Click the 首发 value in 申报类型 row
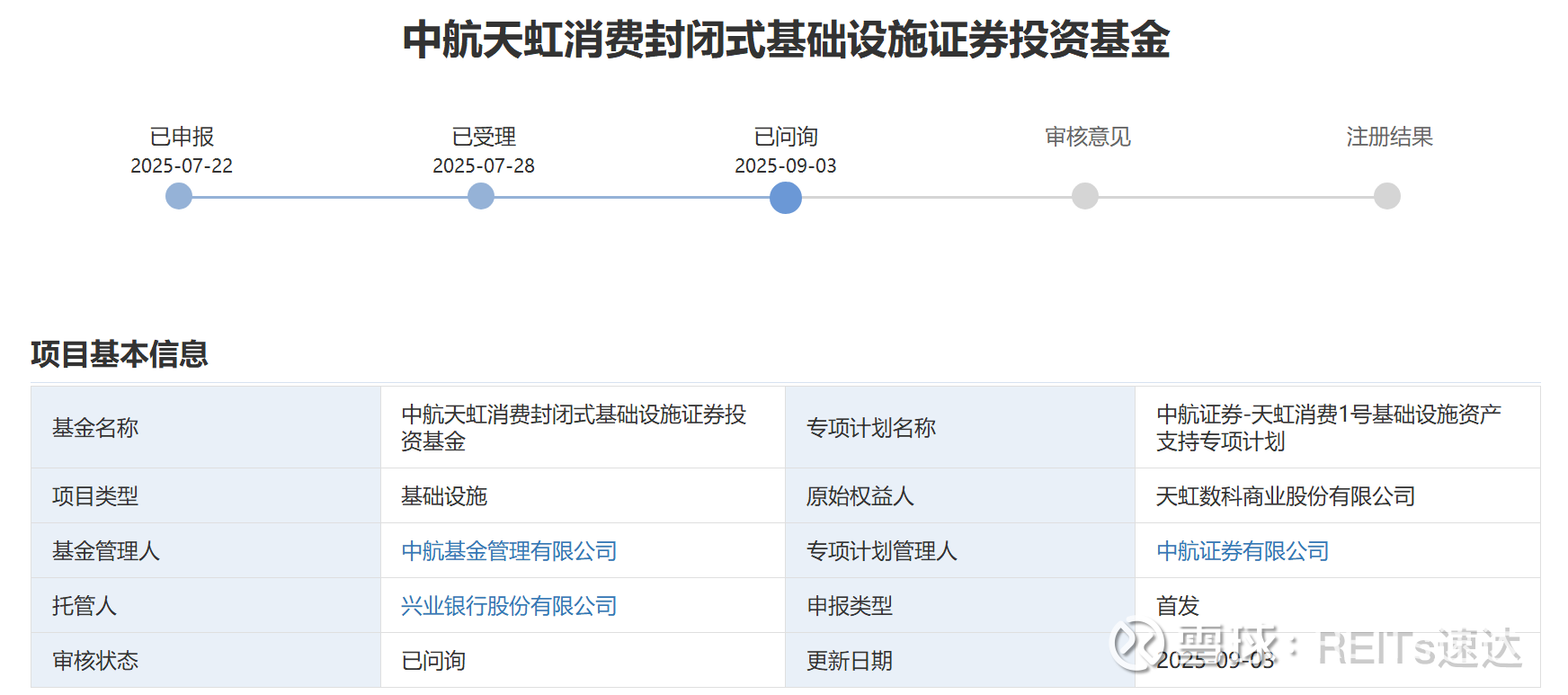Viewport: 1568px width, 695px height. (1178, 606)
